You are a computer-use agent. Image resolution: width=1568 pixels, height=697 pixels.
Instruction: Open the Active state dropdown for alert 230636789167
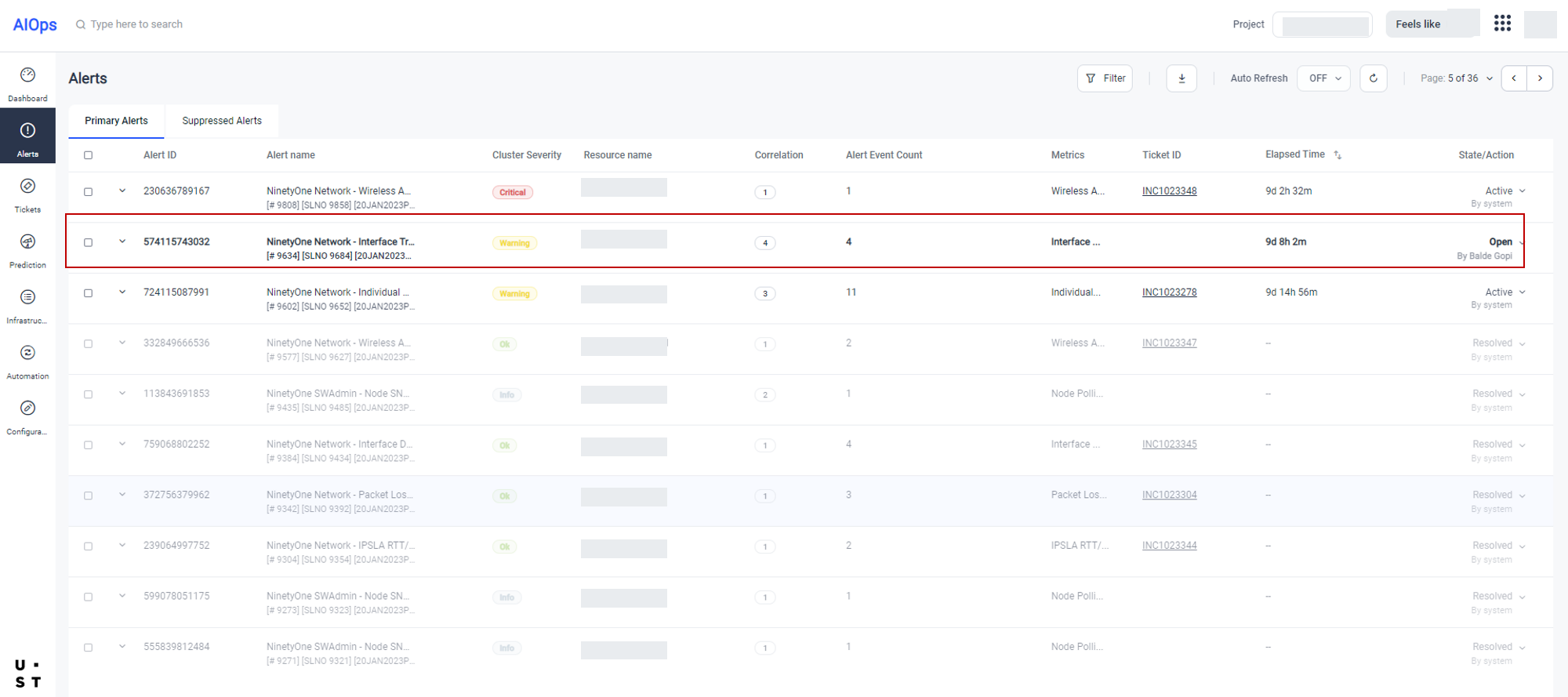(x=1522, y=191)
